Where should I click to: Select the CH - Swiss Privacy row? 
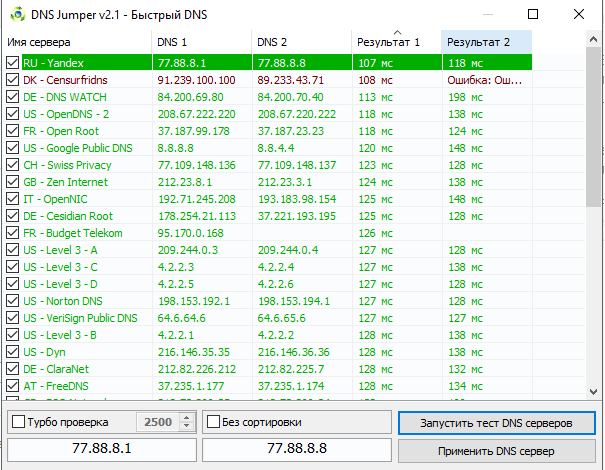coord(269,165)
